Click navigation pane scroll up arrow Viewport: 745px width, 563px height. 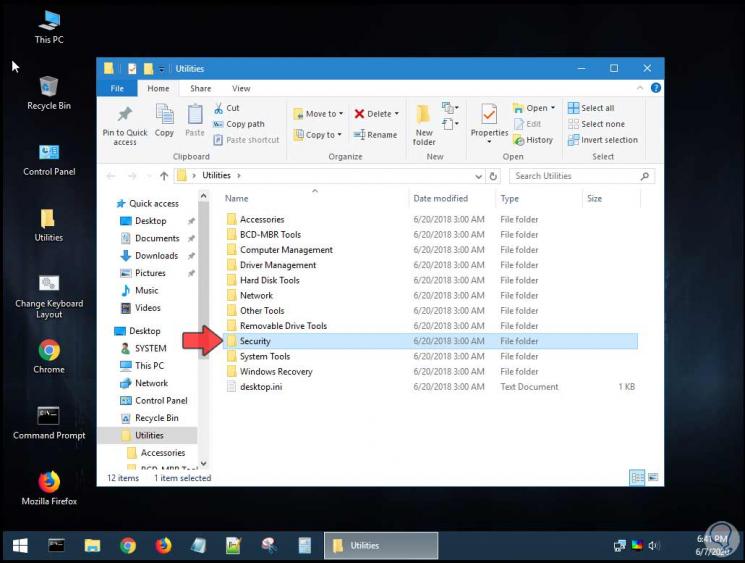pyautogui.click(x=203, y=196)
